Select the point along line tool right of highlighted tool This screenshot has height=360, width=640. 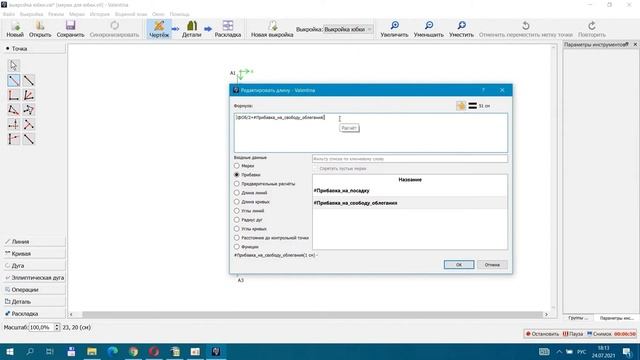[29, 80]
